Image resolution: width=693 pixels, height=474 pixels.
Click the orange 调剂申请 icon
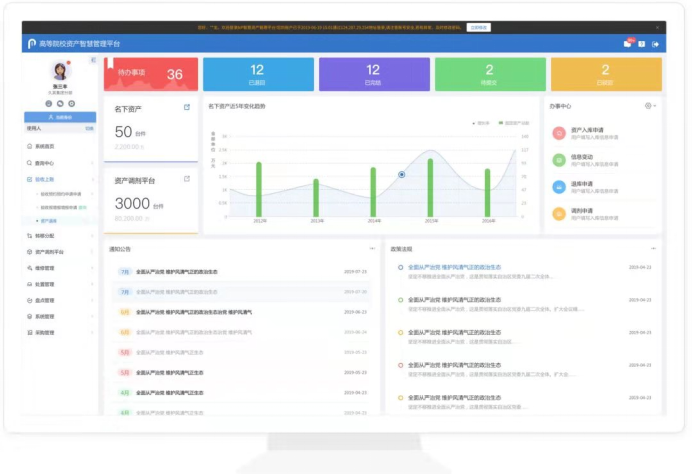559,213
